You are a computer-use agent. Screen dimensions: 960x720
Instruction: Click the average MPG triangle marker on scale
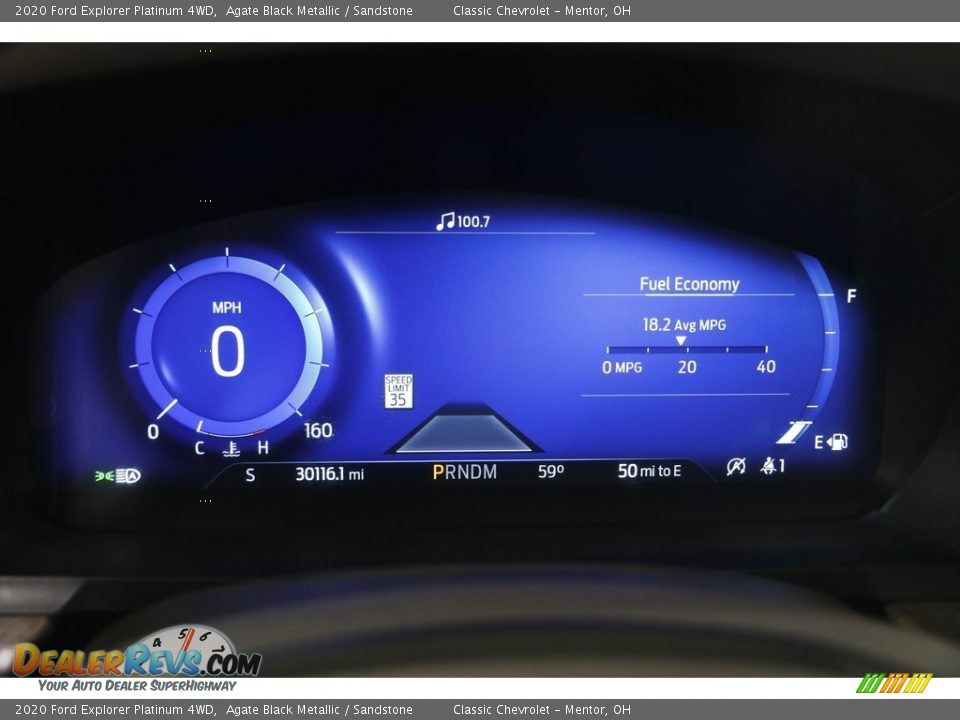coord(681,340)
